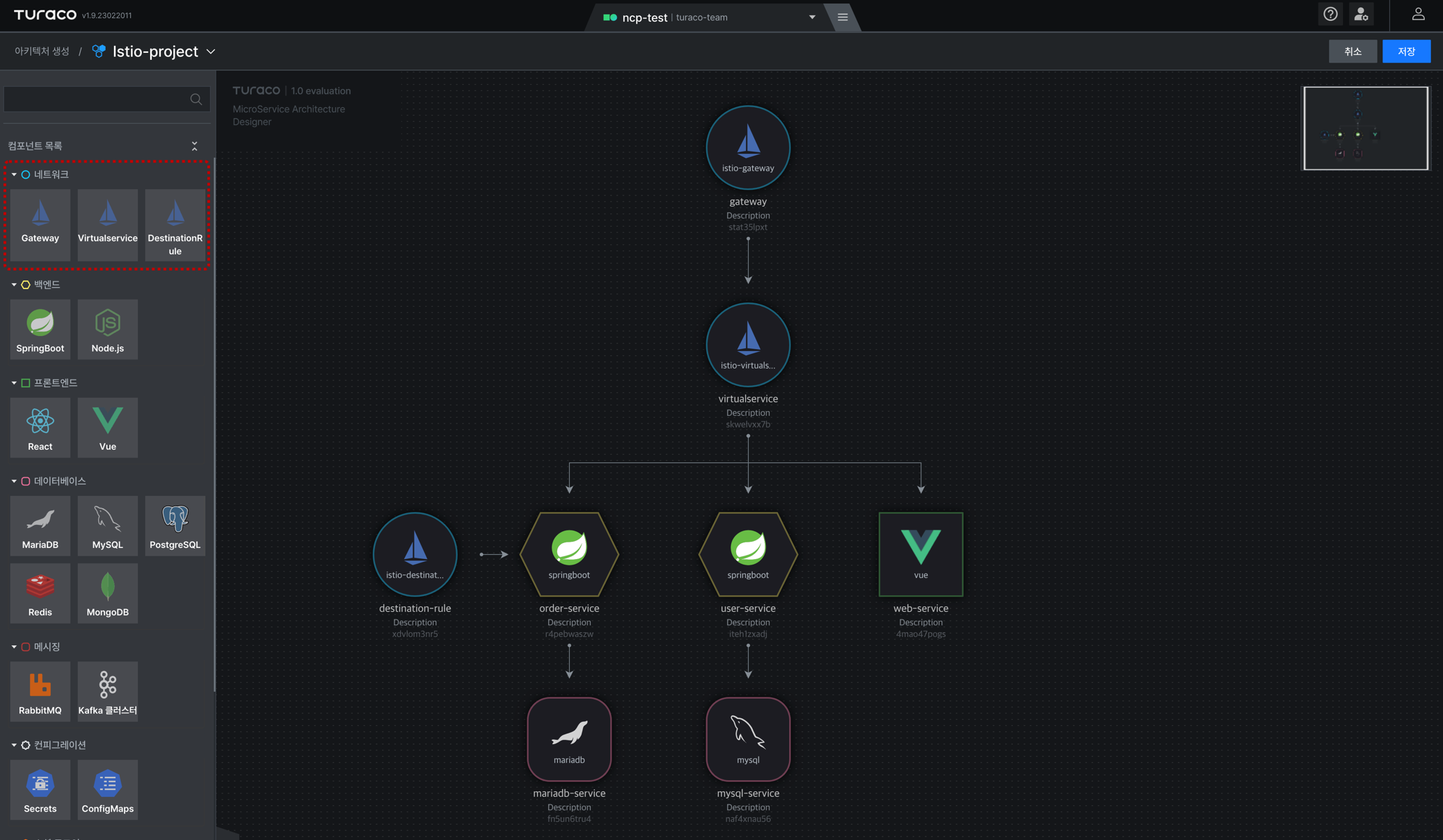Pick the RabbitMQ messaging component
Viewport: 1443px width, 840px height.
(x=40, y=691)
